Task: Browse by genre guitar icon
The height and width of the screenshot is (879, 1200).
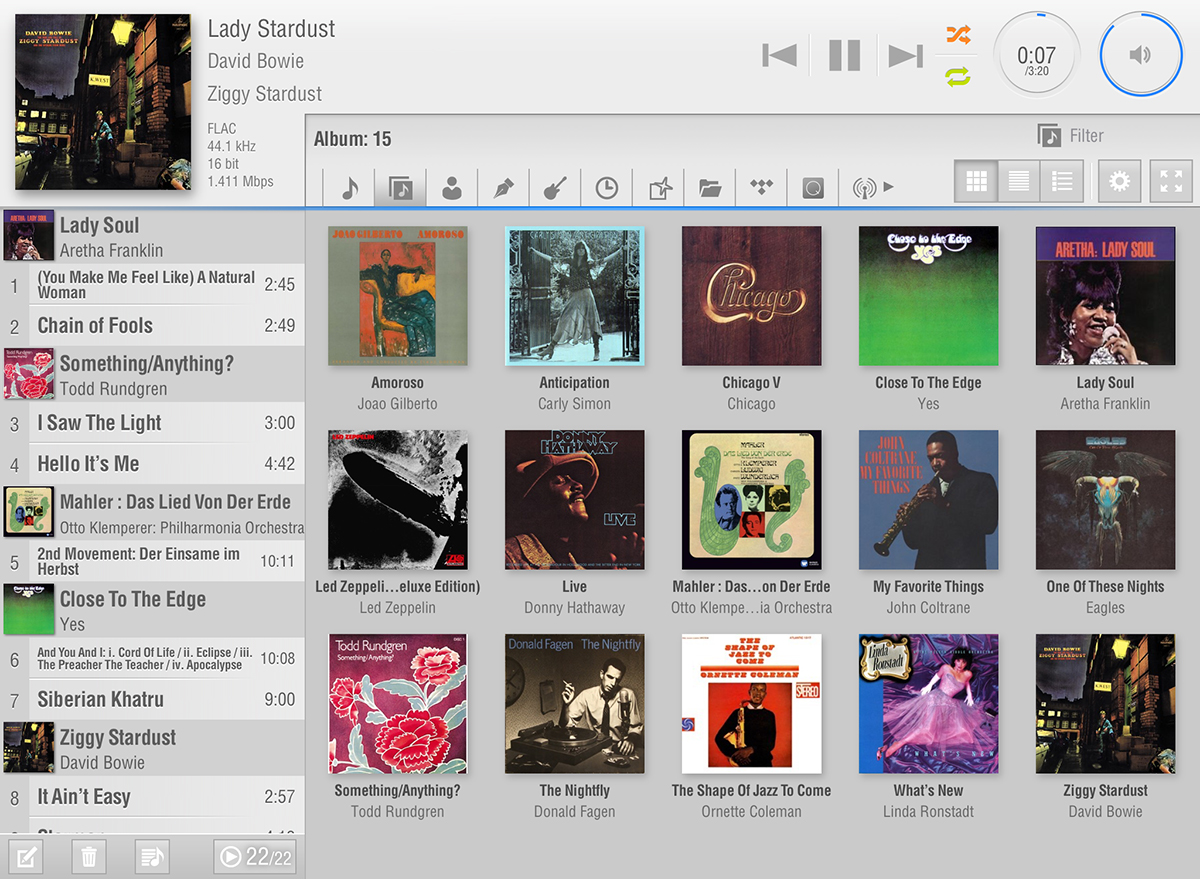Action: coord(555,187)
